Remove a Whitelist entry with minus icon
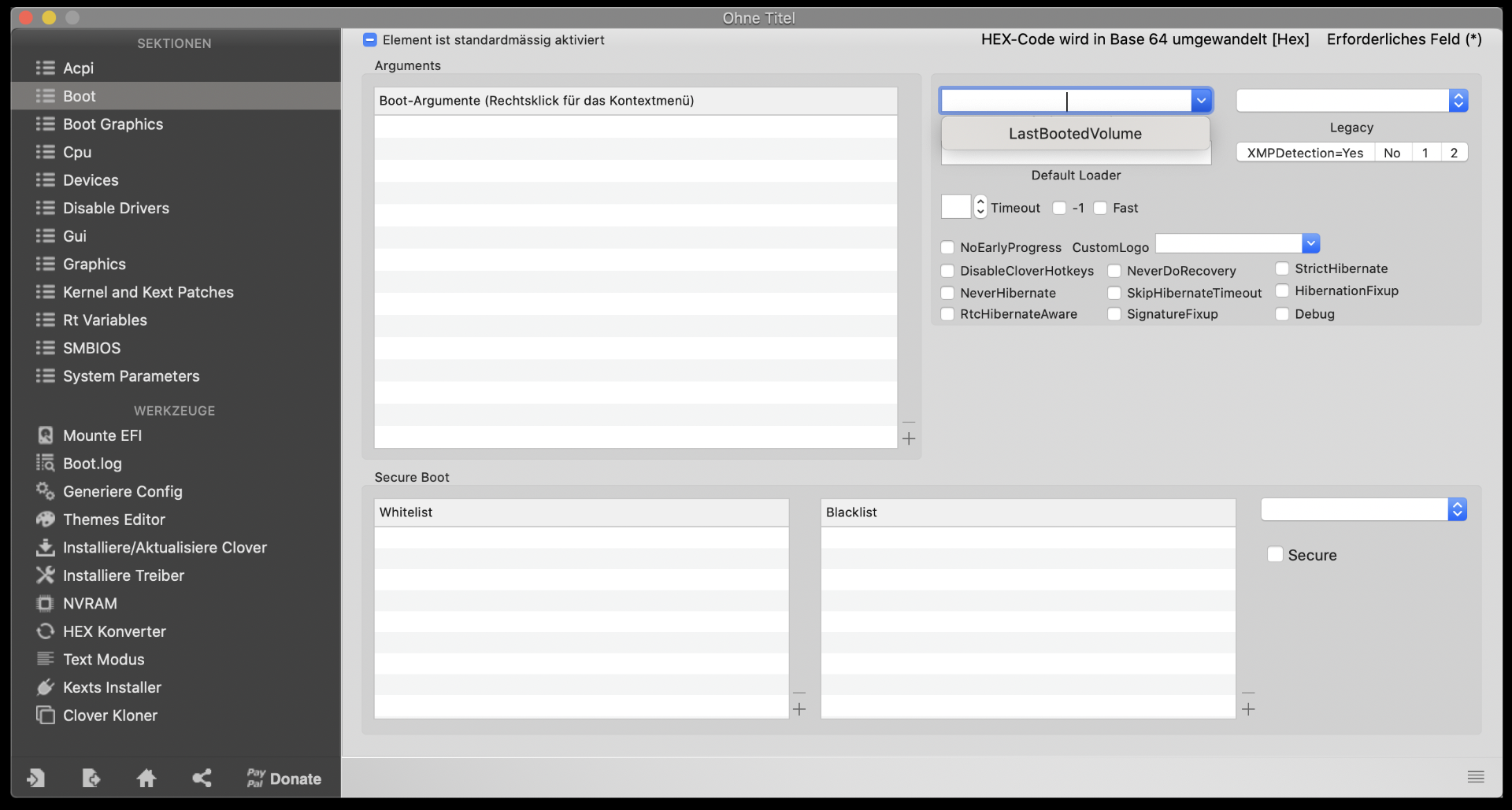The width and height of the screenshot is (1512, 810). 799,693
